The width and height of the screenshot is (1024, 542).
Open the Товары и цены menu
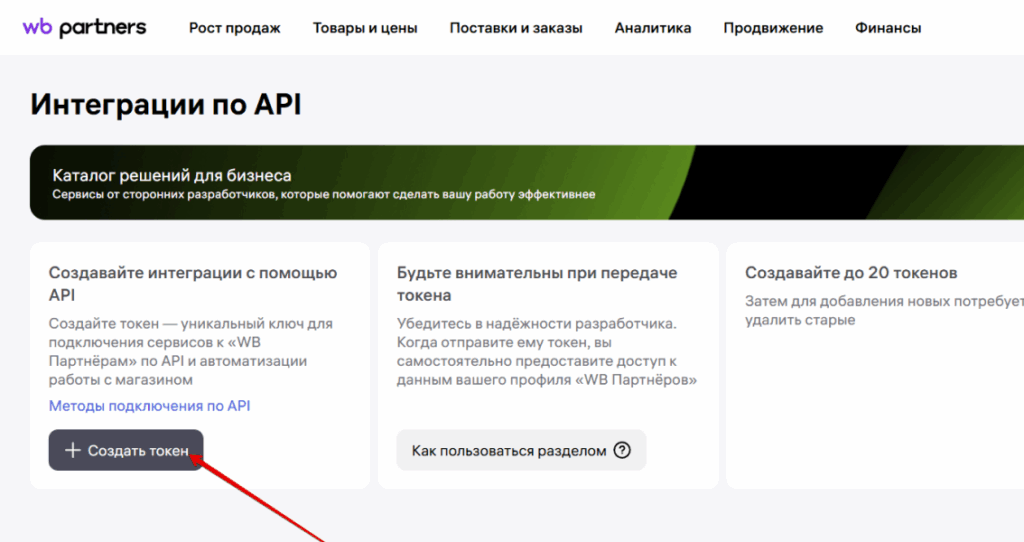click(x=365, y=28)
